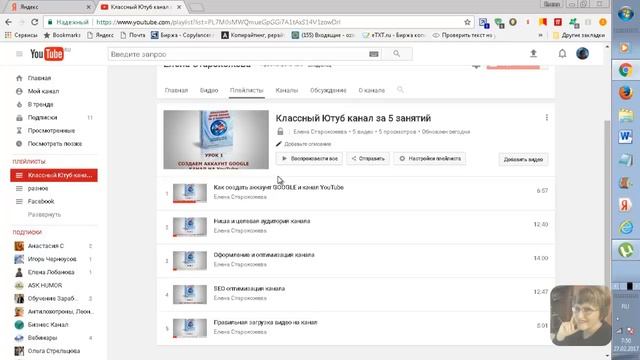Open playlist three-dot options menu
Image resolution: width=640 pixels, height=360 pixels.
tap(547, 118)
